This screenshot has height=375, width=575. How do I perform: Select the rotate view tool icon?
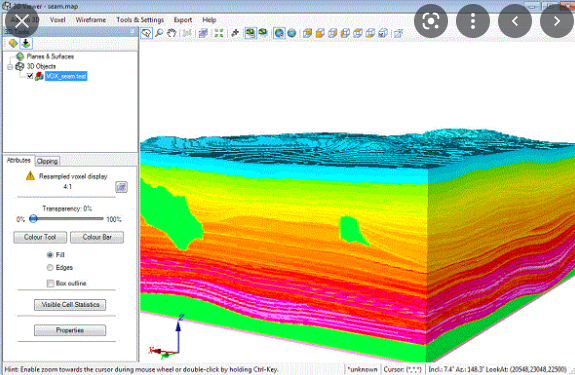pos(147,33)
